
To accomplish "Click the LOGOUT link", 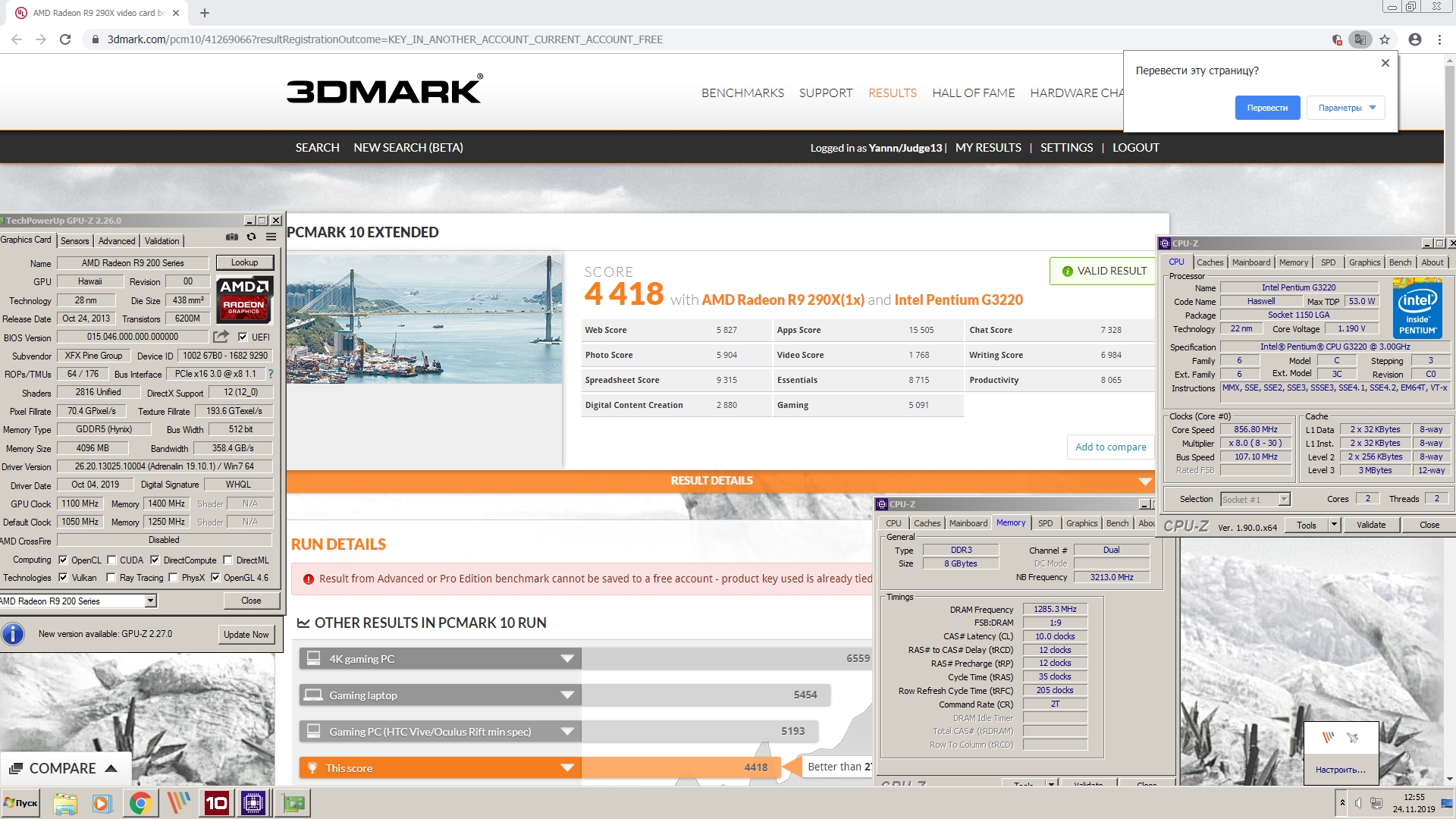I will click(1135, 148).
